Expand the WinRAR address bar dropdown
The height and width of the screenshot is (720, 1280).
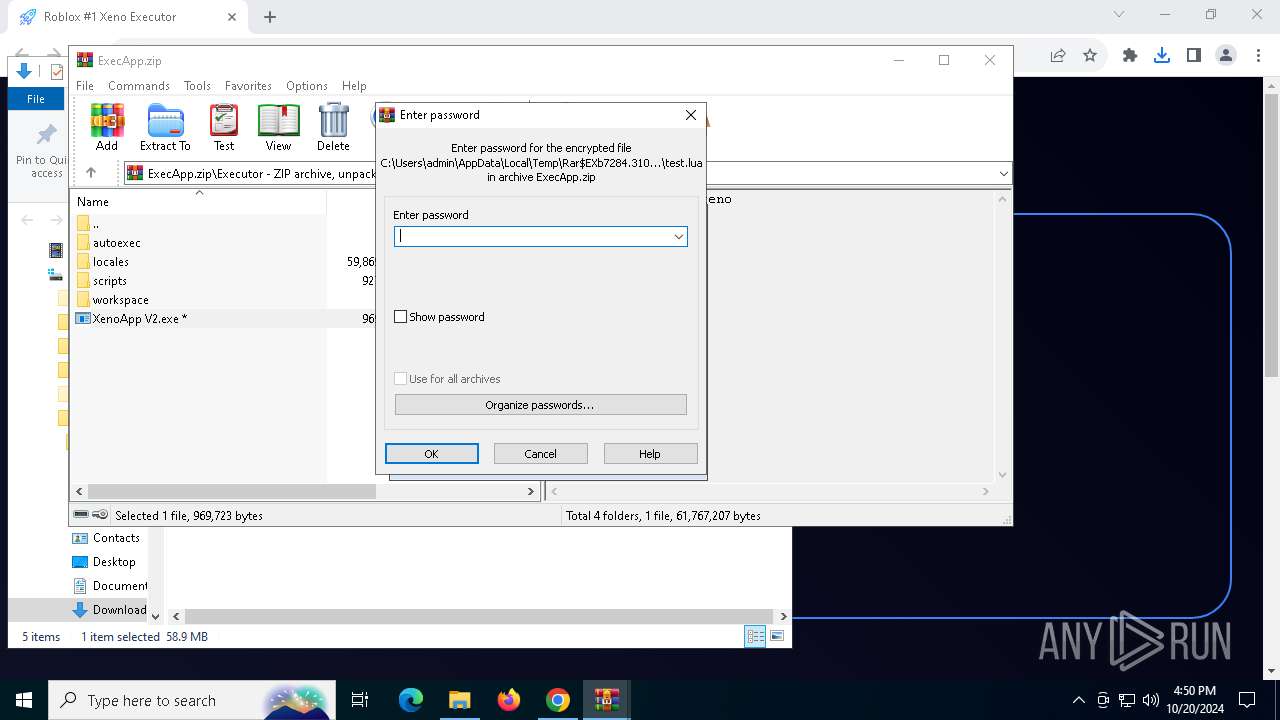(1003, 174)
